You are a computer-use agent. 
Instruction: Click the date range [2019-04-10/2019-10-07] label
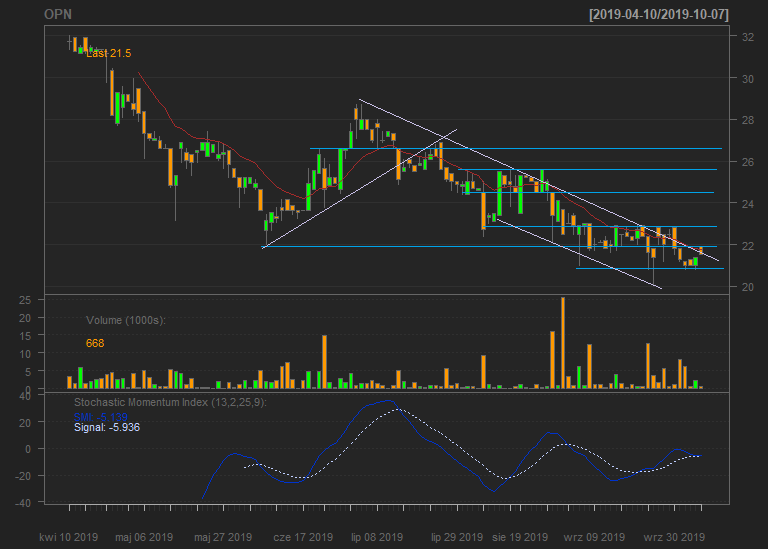click(x=659, y=14)
